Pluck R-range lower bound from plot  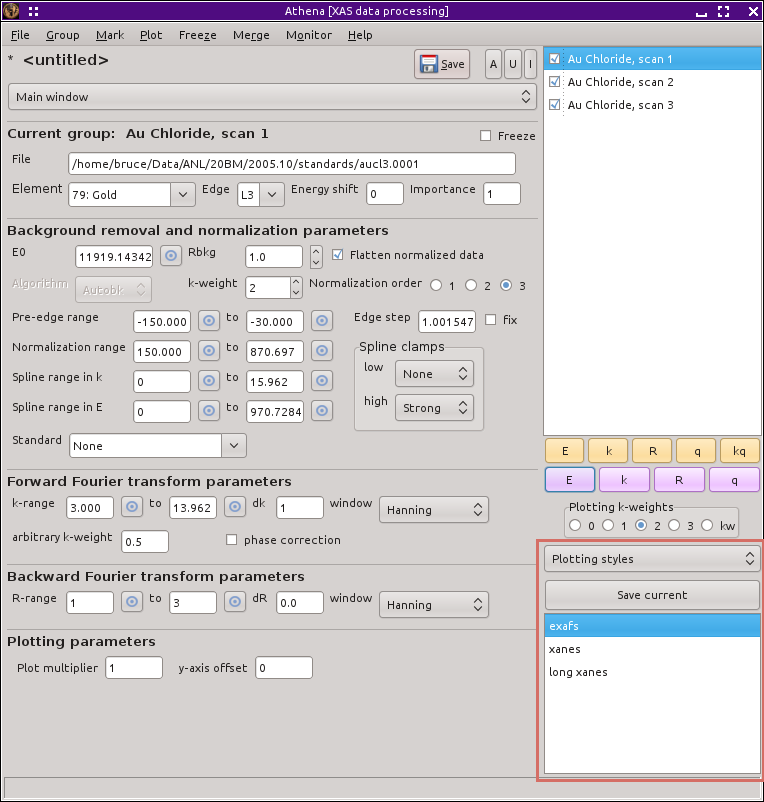coord(132,602)
